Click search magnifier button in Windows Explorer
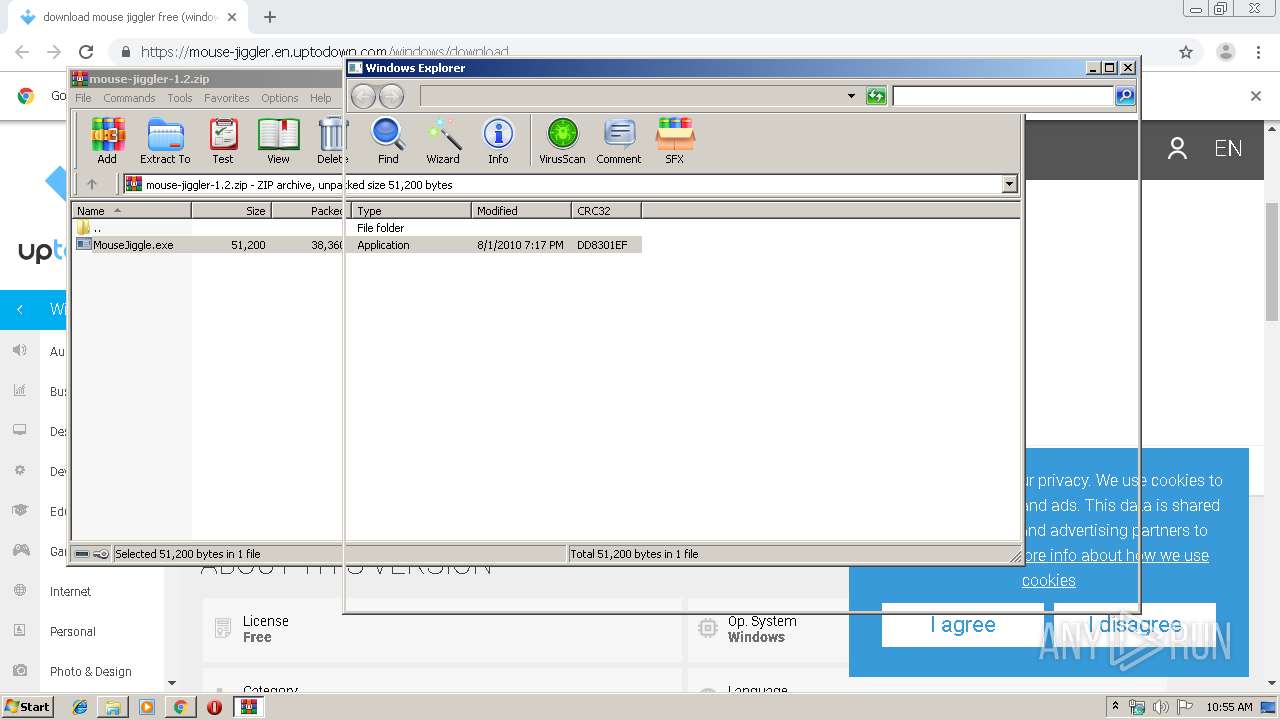 1125,96
